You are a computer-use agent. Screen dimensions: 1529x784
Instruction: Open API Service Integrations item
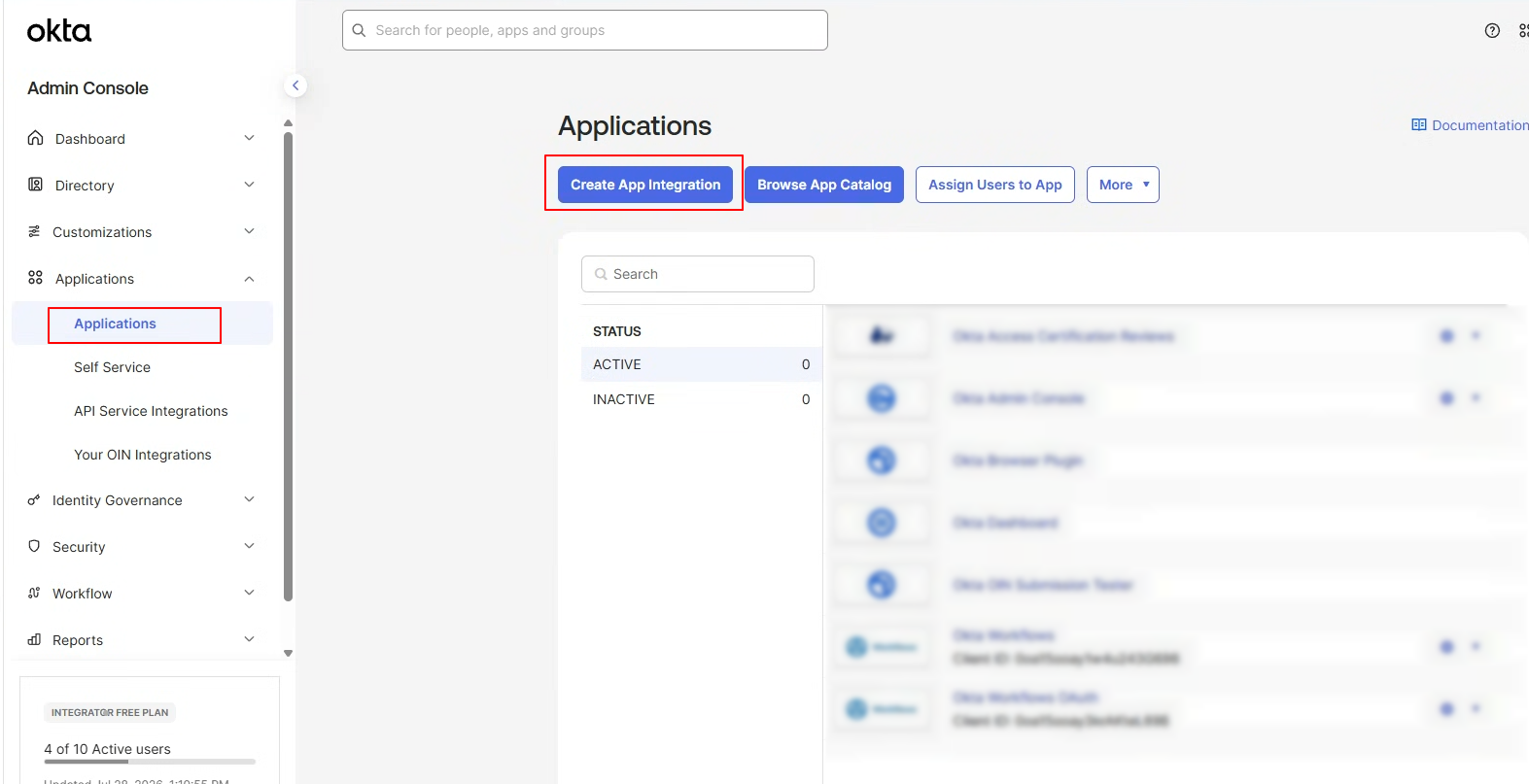point(151,411)
